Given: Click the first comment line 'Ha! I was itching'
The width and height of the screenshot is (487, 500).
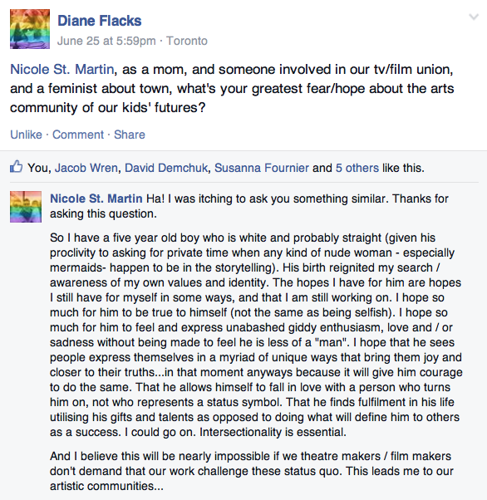Looking at the screenshot, I should [x=249, y=206].
